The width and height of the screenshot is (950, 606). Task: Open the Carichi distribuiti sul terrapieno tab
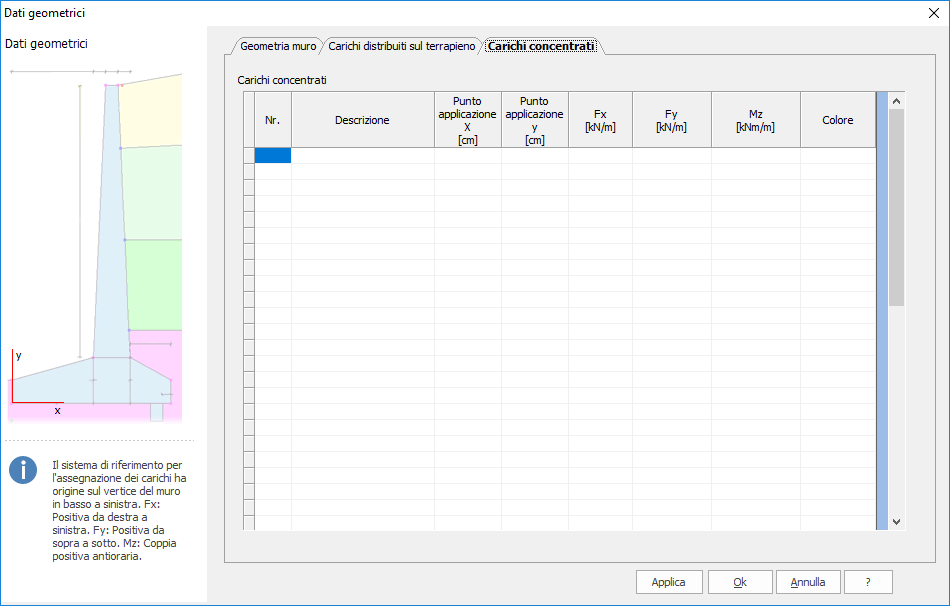click(x=402, y=46)
